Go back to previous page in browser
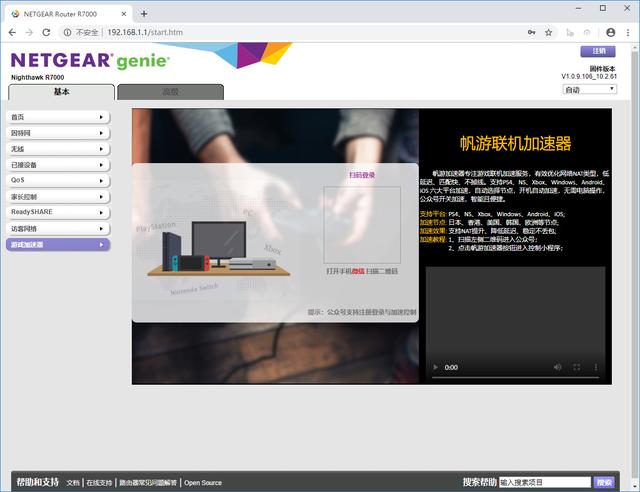Image resolution: width=640 pixels, height=492 pixels. pyautogui.click(x=12, y=32)
